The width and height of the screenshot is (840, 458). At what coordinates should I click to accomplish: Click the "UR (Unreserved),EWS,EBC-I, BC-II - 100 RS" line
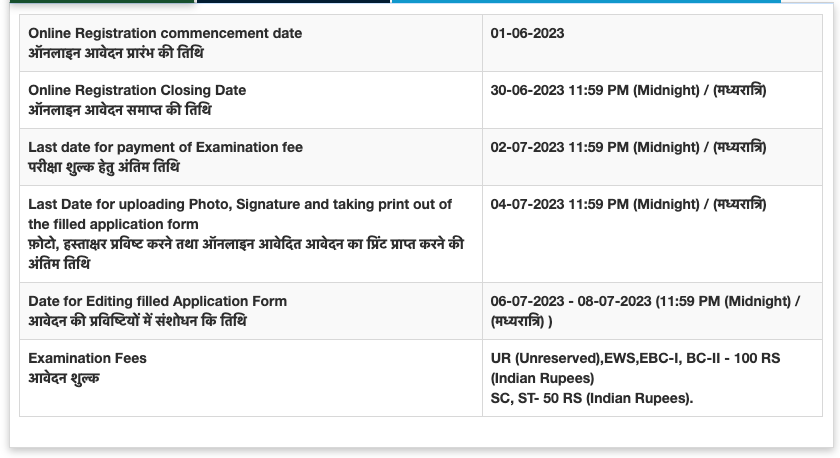tap(645, 358)
